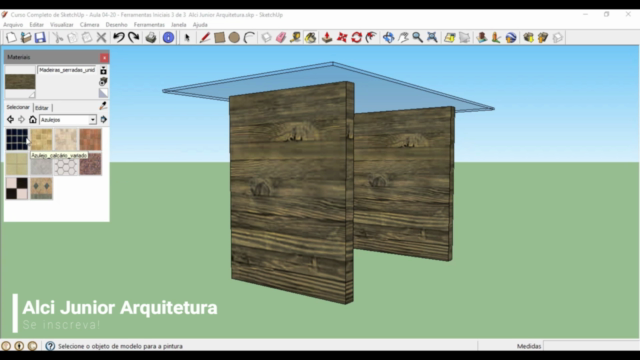The height and width of the screenshot is (360, 640).
Task: Switch to the Selecionar tab in Materiais
Action: click(x=18, y=107)
